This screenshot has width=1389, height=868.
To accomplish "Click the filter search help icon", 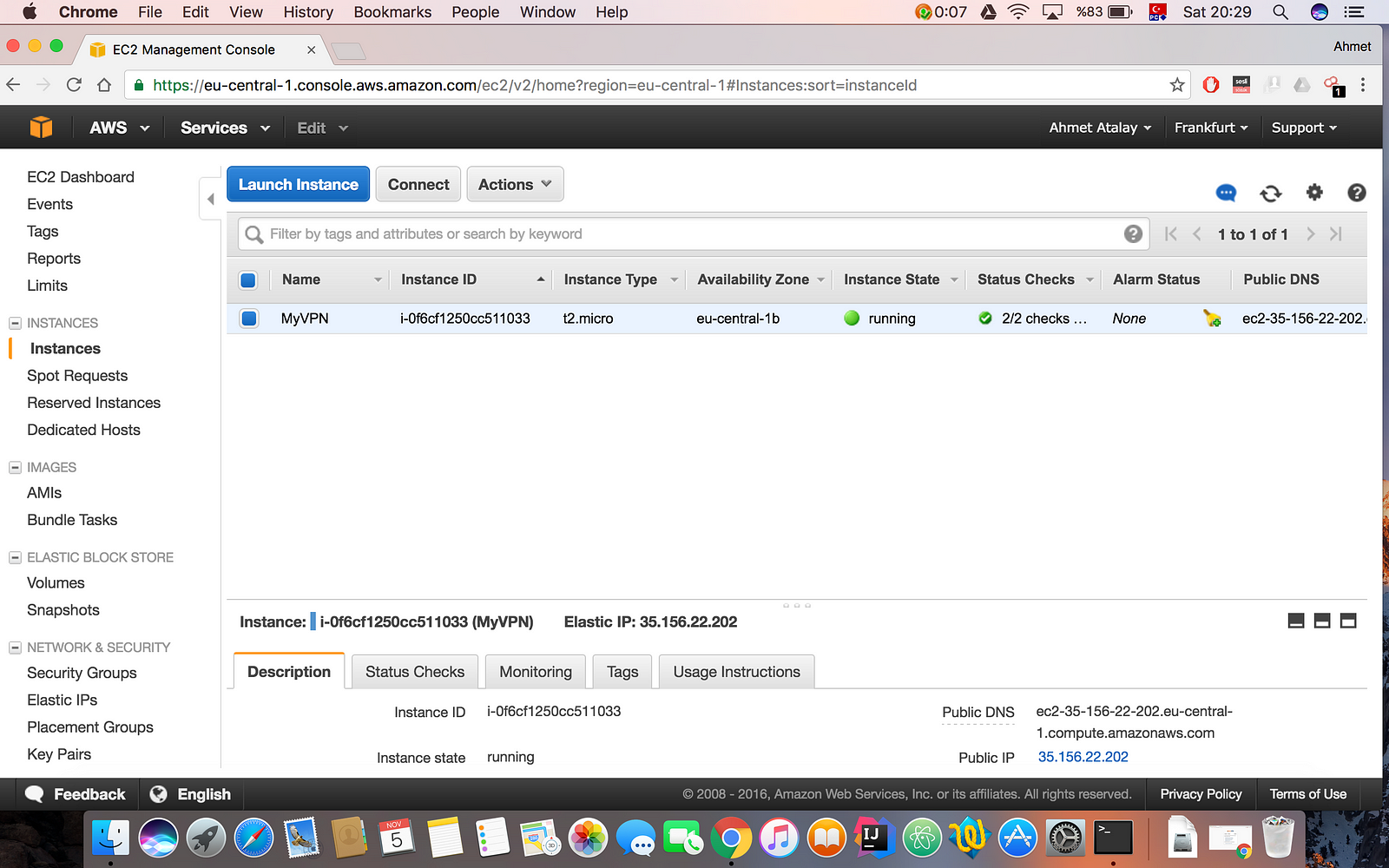I will [1133, 233].
